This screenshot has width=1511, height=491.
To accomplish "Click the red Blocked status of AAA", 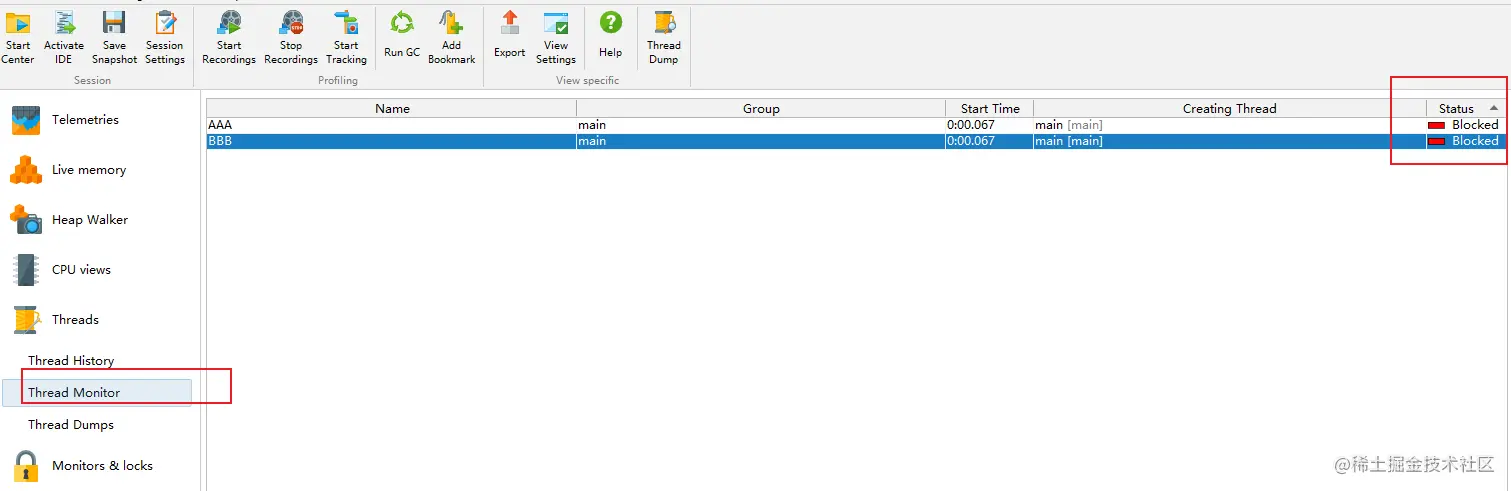I will pyautogui.click(x=1464, y=125).
